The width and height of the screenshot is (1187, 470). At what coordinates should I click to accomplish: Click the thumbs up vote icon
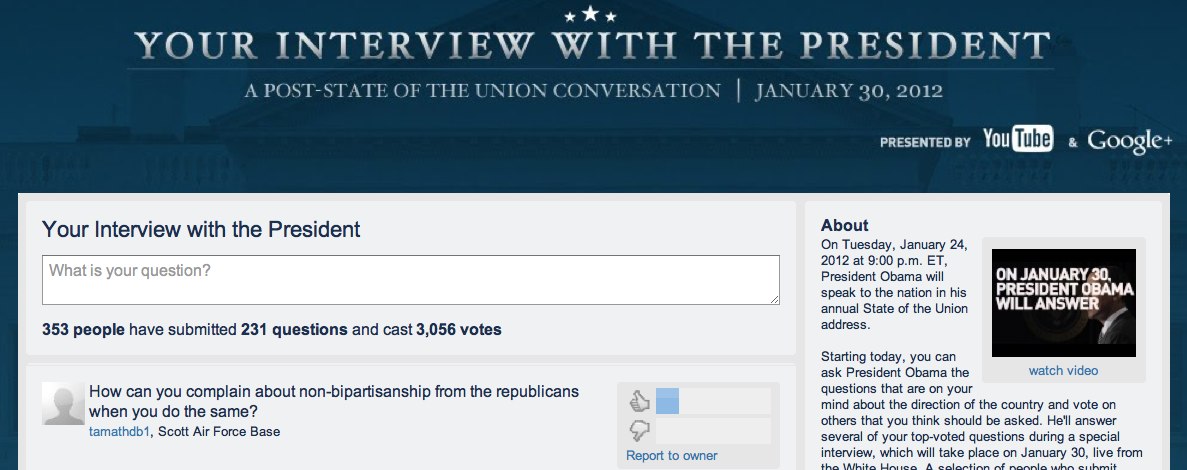pos(640,400)
